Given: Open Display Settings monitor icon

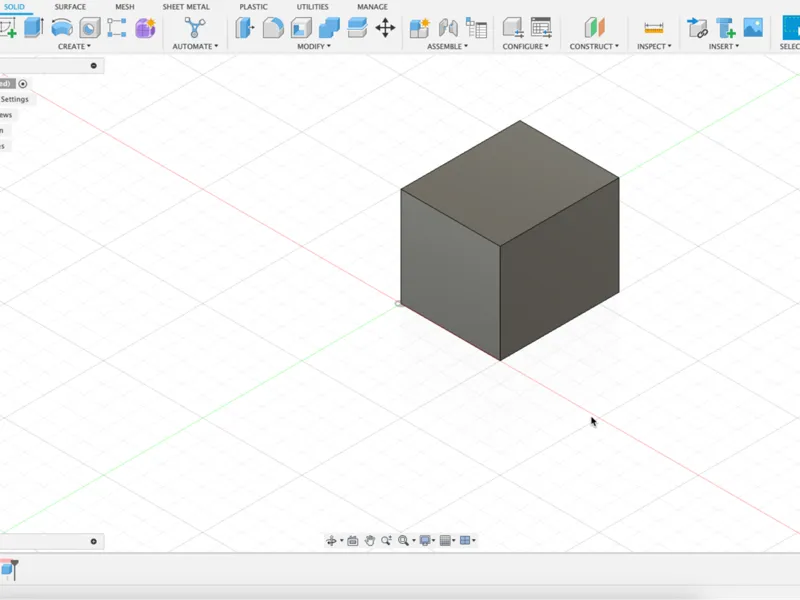Looking at the screenshot, I should pos(424,540).
